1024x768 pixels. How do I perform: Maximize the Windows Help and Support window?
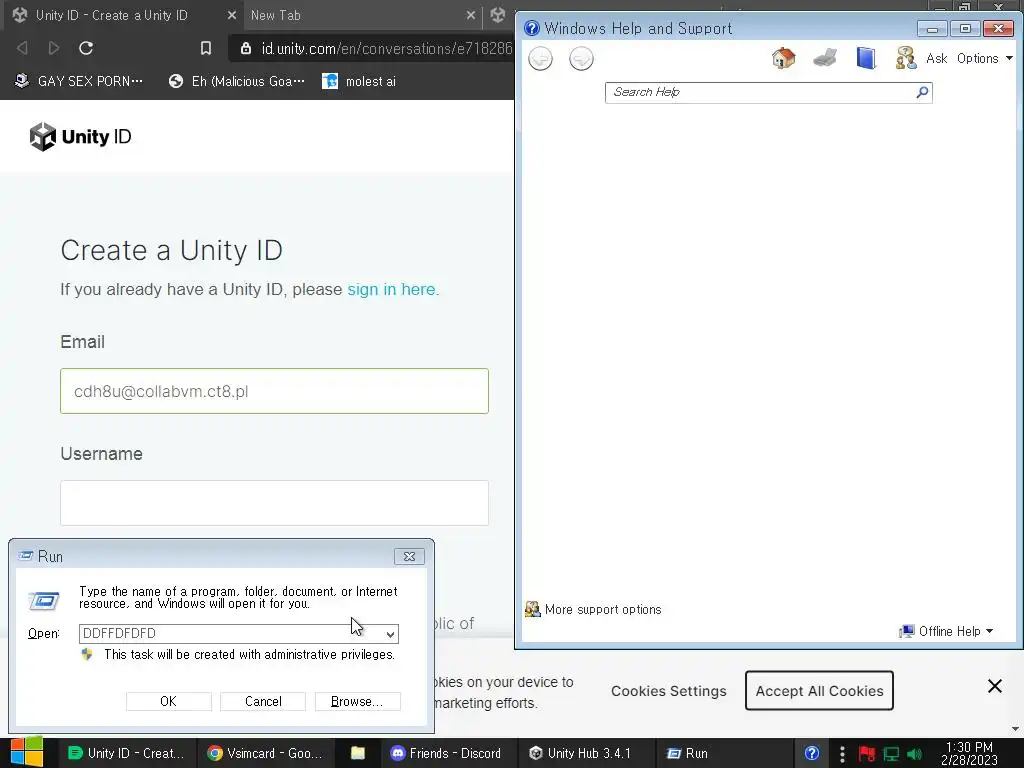(965, 28)
